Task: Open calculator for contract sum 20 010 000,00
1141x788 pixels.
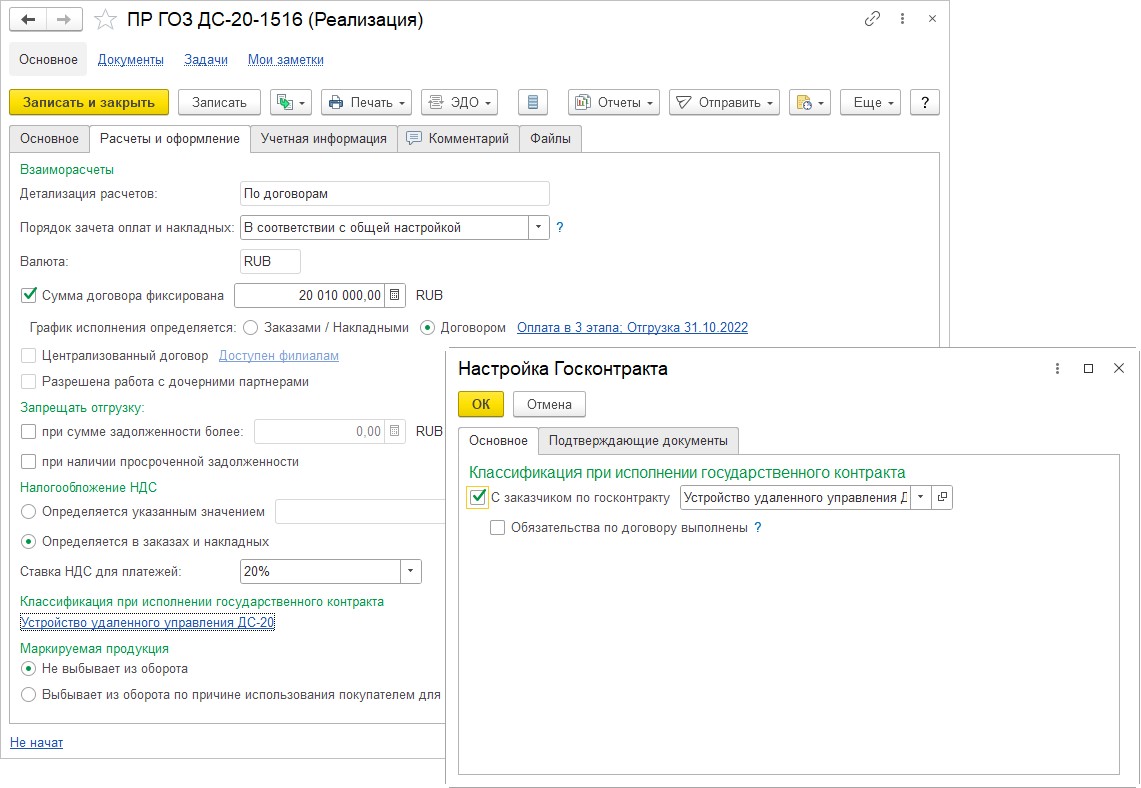Action: [x=394, y=295]
